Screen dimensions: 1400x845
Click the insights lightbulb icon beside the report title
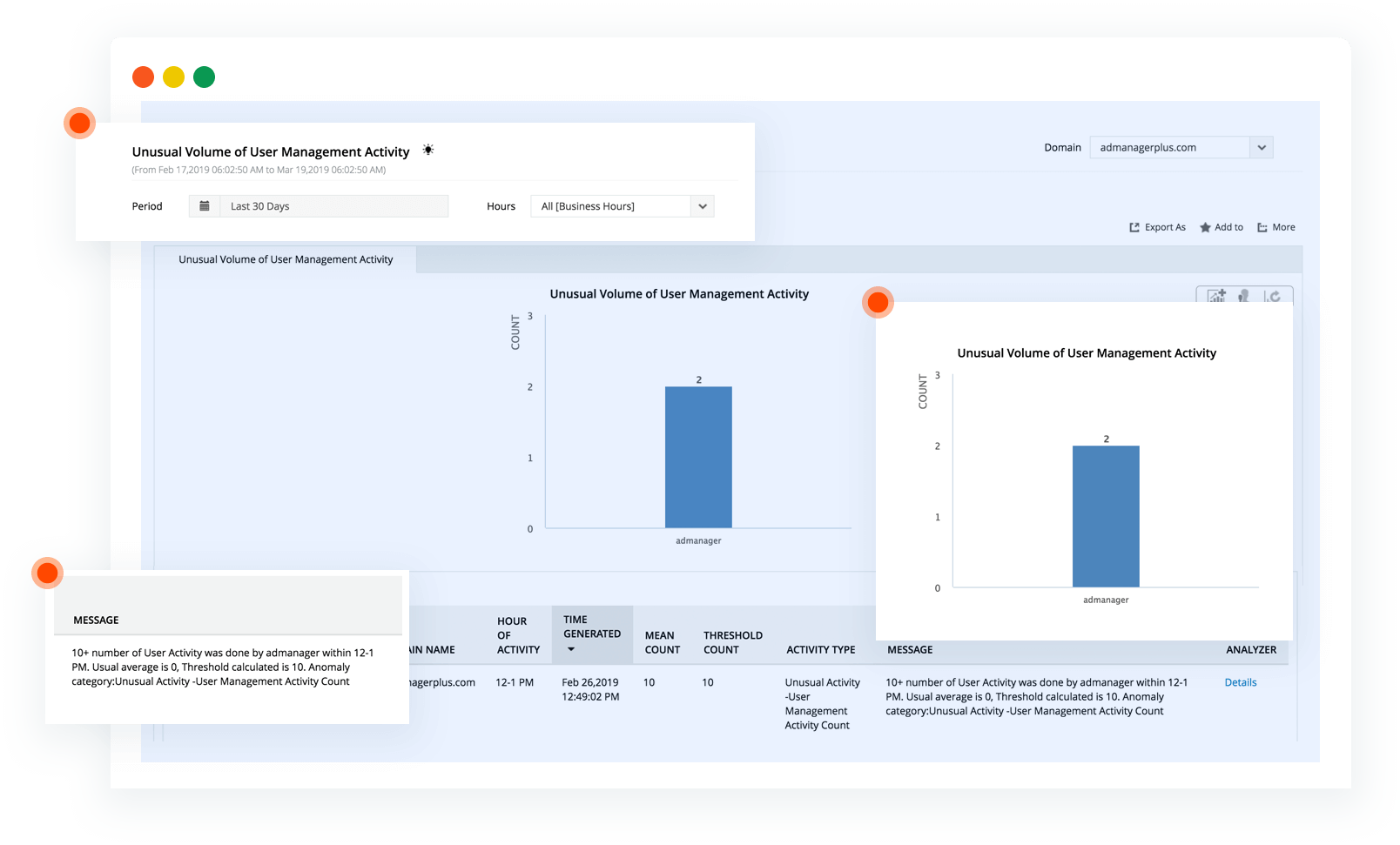tap(427, 150)
